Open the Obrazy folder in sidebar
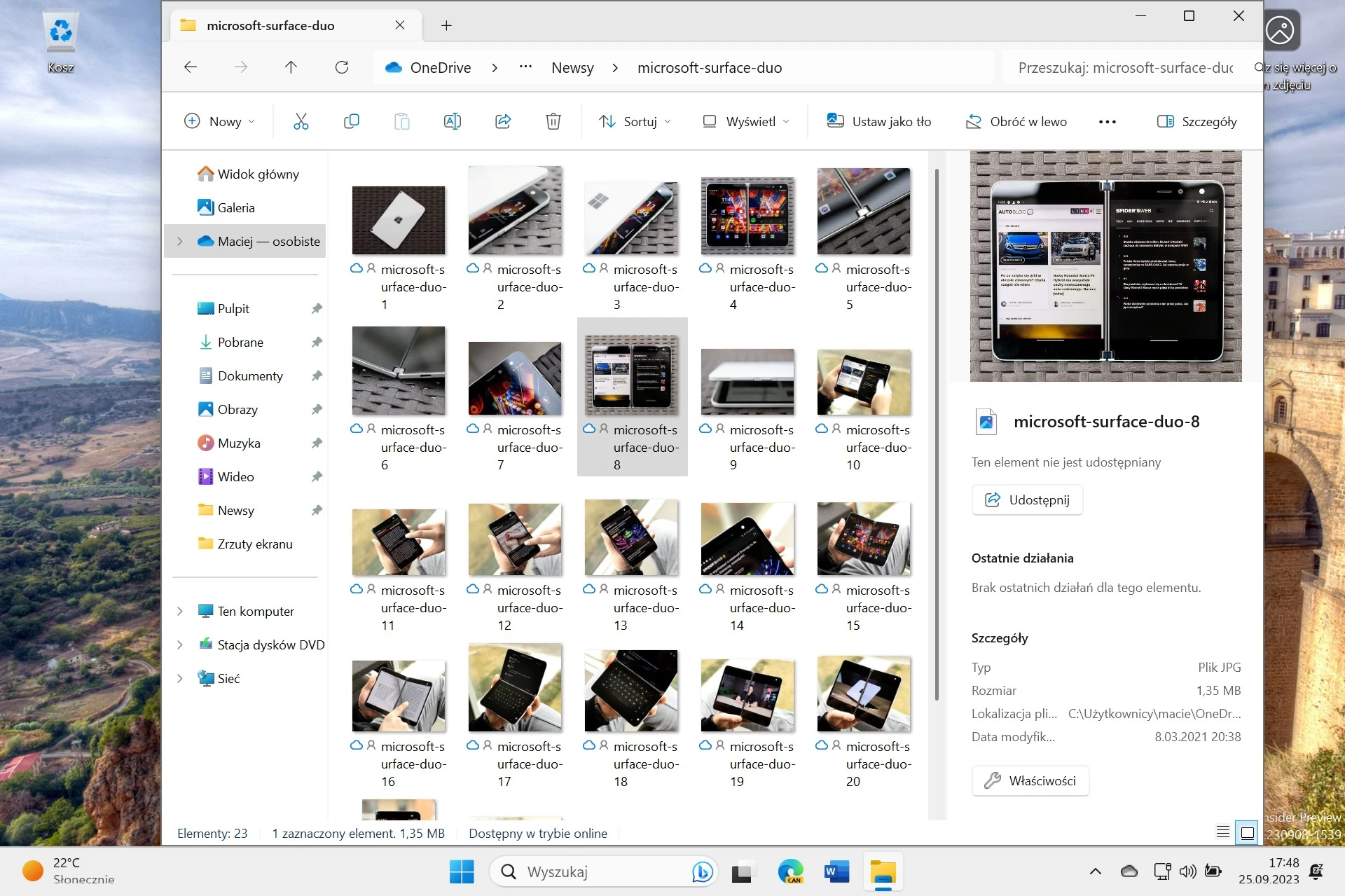Screen dimensions: 1345x896 coord(245,409)
